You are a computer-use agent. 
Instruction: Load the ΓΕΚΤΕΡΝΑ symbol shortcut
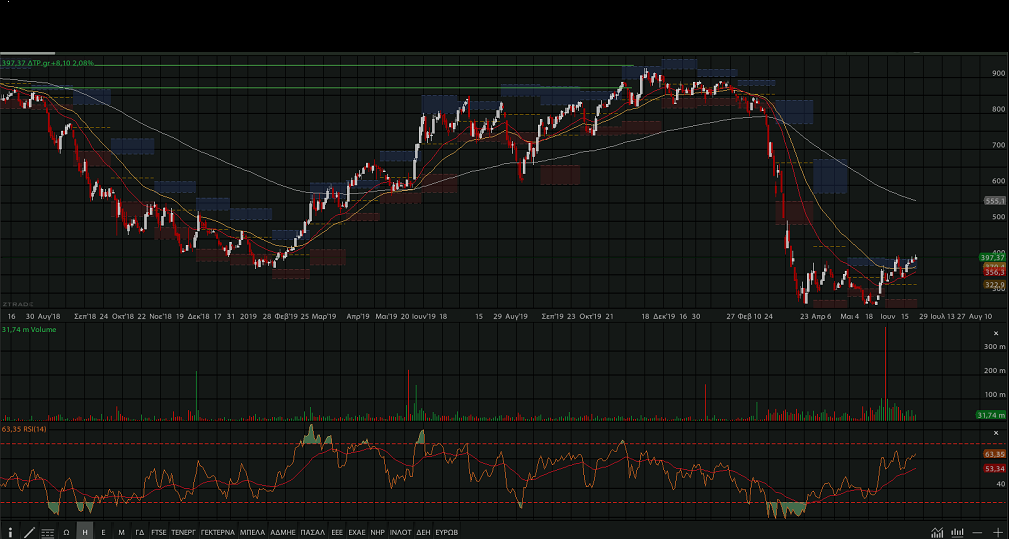point(217,532)
